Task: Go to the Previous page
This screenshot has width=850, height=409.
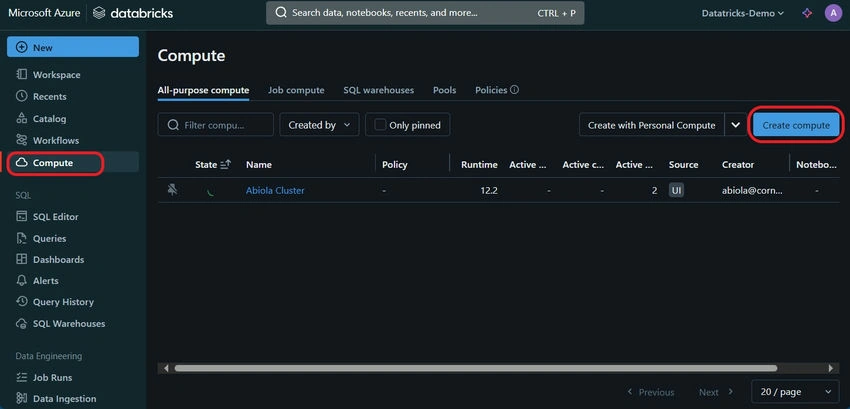Action: (651, 392)
